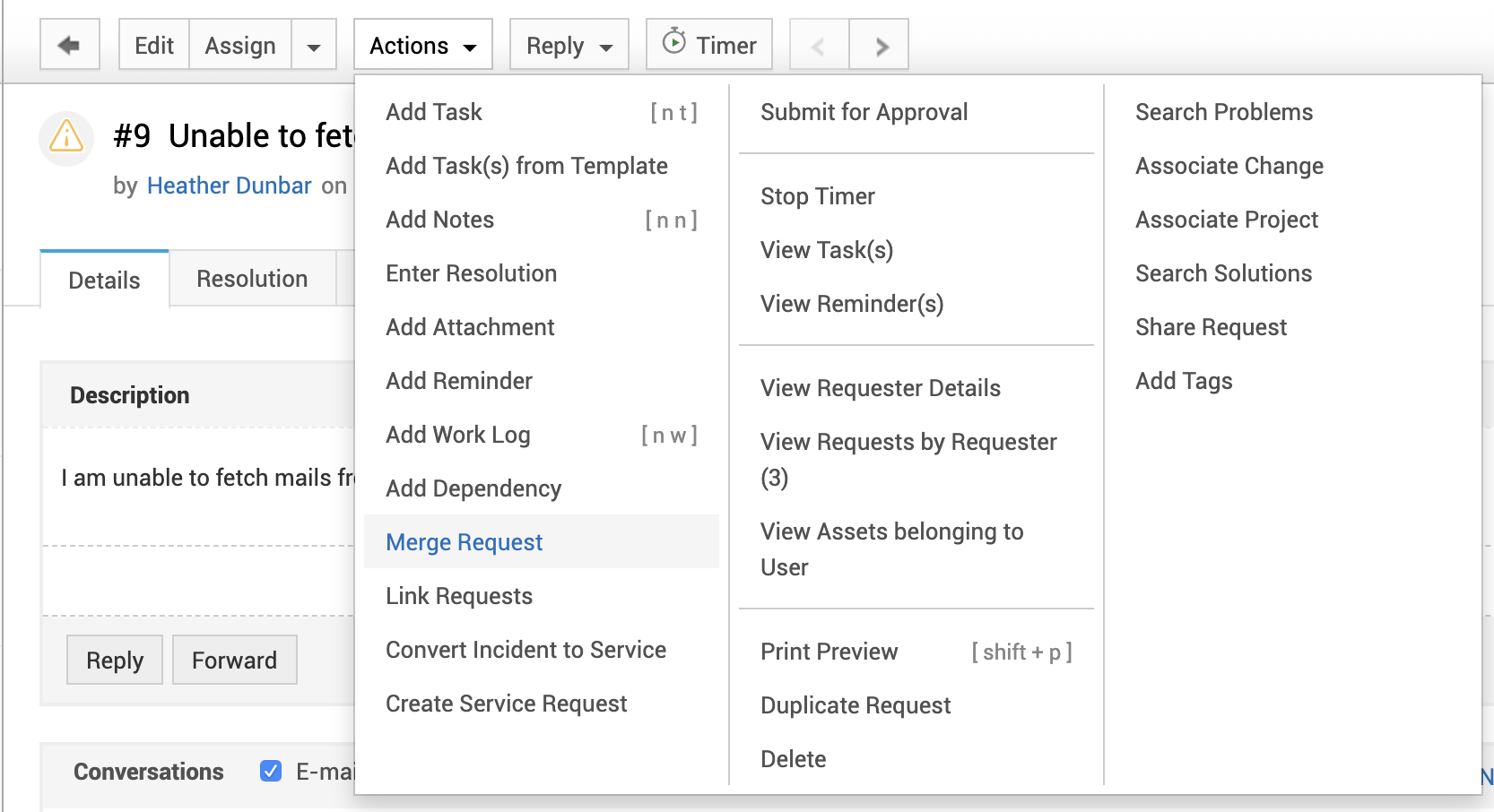Click the back arrow icon button
This screenshot has width=1494, height=812.
coord(69,45)
